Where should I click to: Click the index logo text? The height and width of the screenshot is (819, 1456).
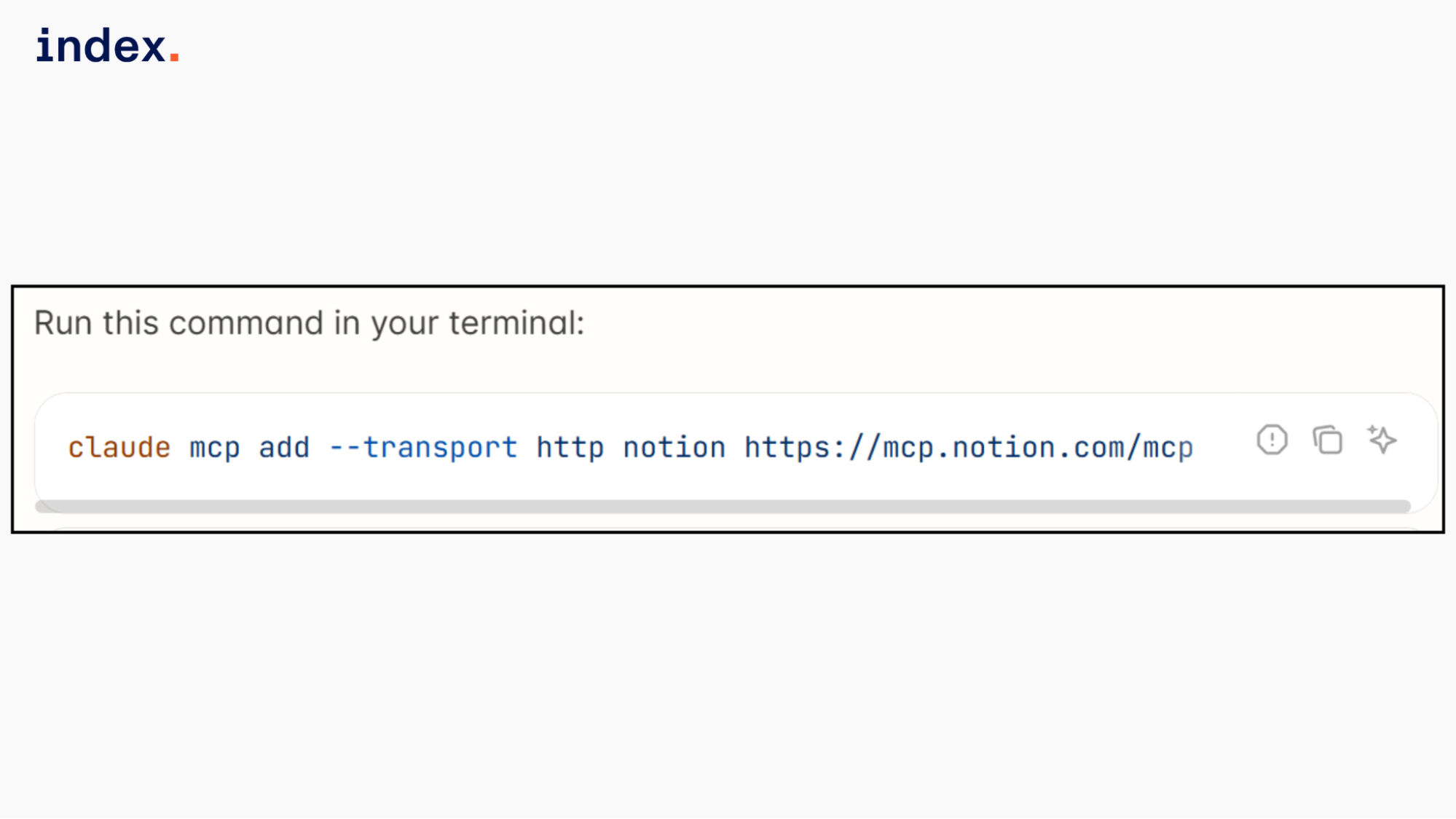(x=101, y=46)
